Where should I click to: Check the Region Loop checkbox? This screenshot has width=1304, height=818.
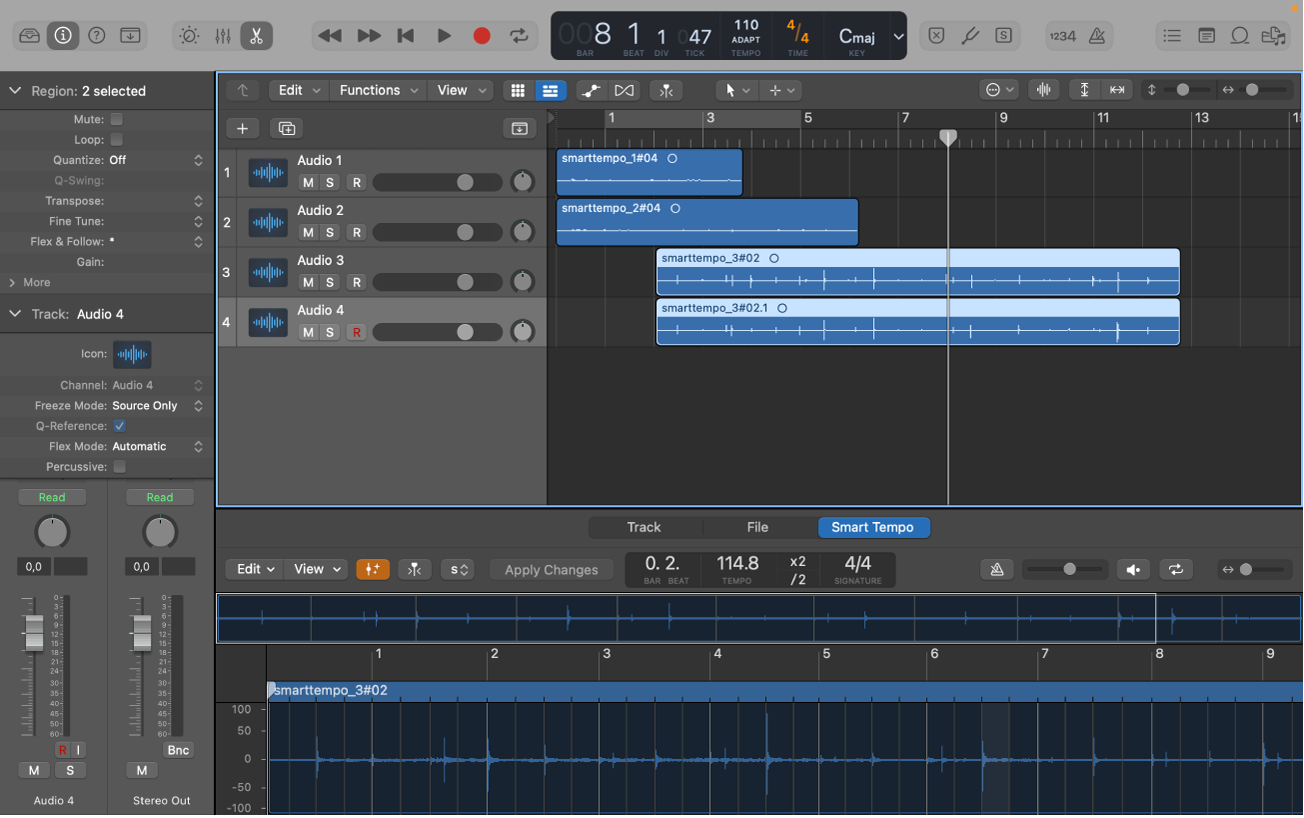pos(117,140)
